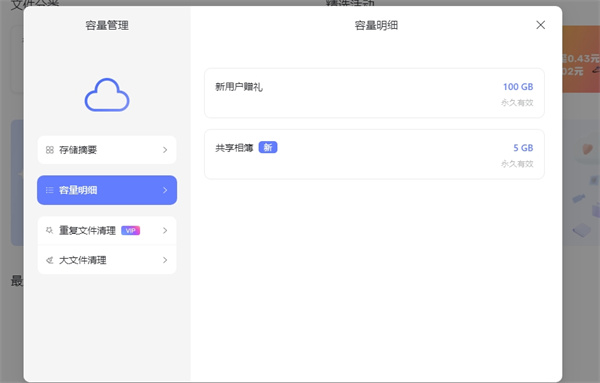
Task: Click the chevron on 重复文件清理 row
Action: [x=165, y=230]
